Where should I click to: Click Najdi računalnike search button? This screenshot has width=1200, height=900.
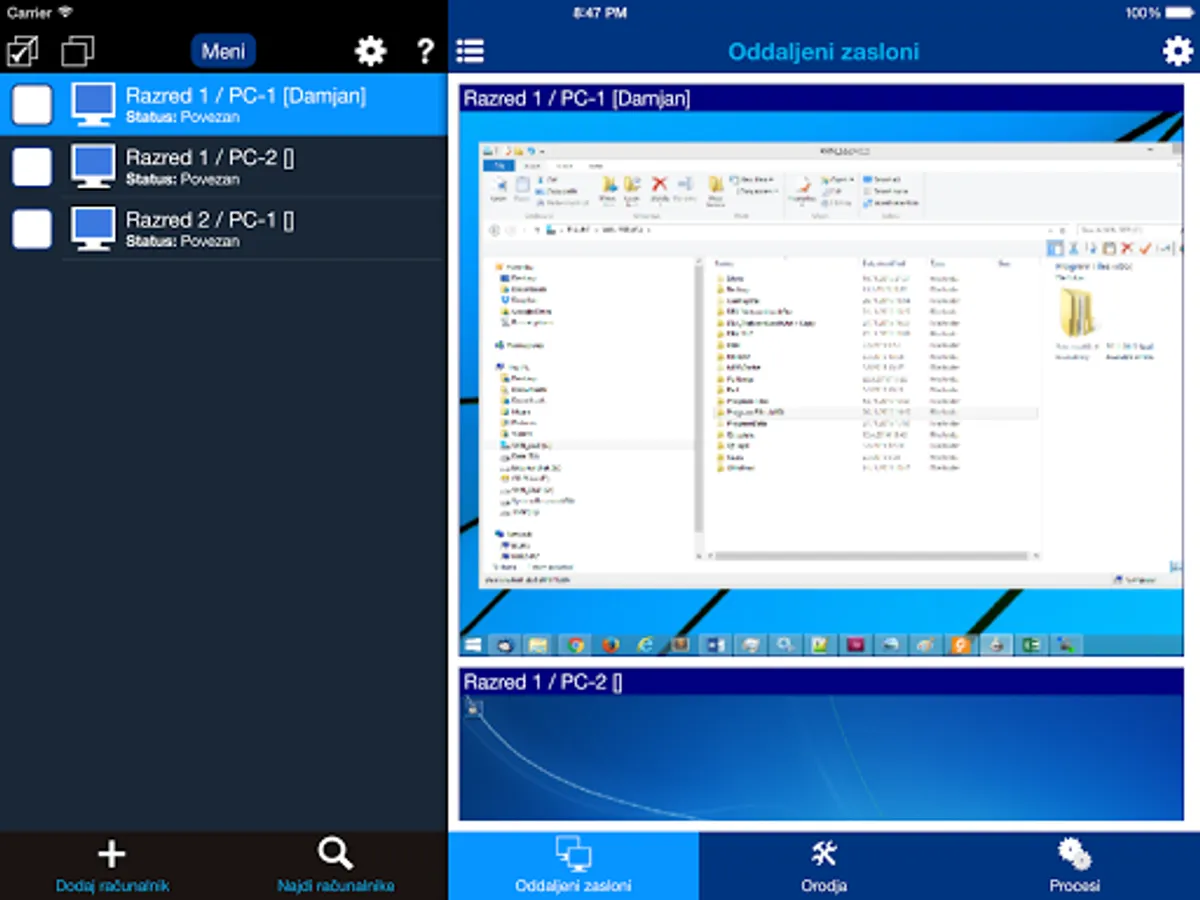(336, 866)
